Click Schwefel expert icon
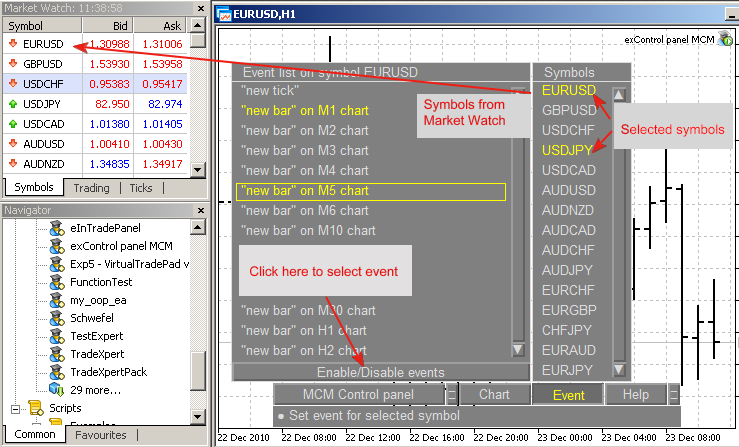The image size is (739, 447). click(57, 318)
